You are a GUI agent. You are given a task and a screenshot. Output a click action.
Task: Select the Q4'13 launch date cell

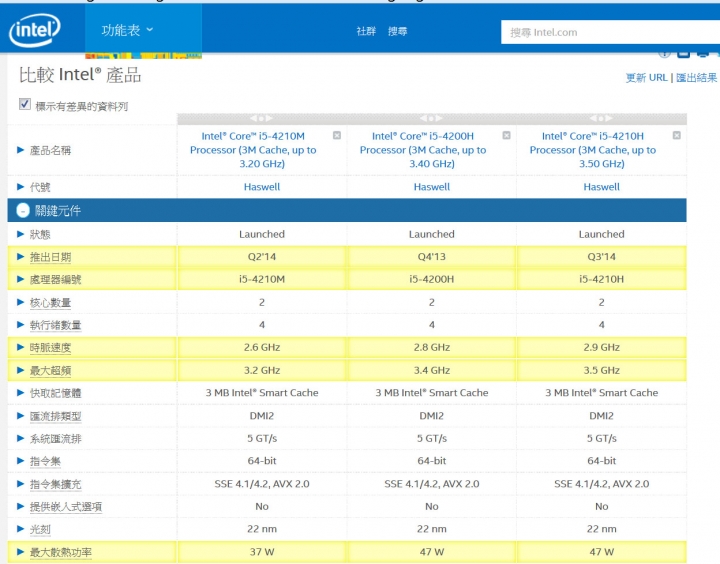(432, 256)
